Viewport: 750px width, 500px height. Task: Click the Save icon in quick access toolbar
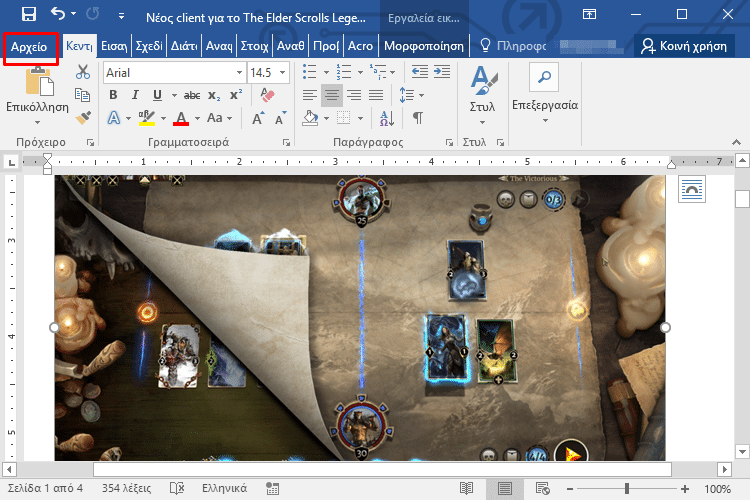click(x=29, y=14)
